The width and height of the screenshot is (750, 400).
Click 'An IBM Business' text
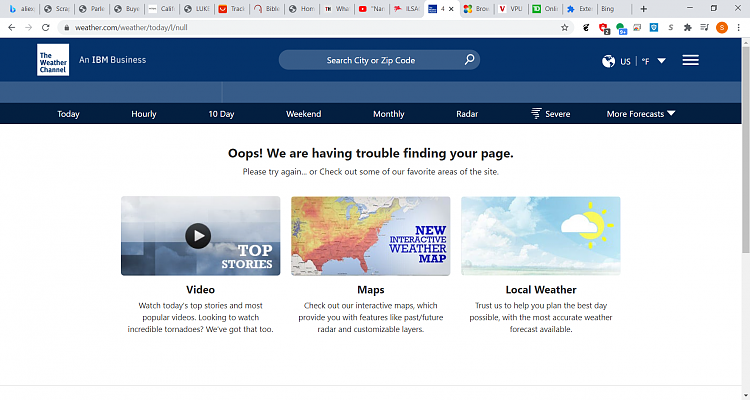pos(112,60)
